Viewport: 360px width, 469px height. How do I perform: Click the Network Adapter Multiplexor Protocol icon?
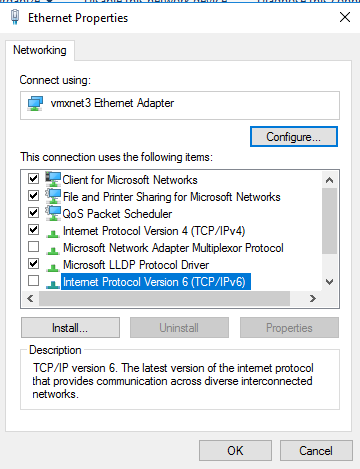[53, 250]
